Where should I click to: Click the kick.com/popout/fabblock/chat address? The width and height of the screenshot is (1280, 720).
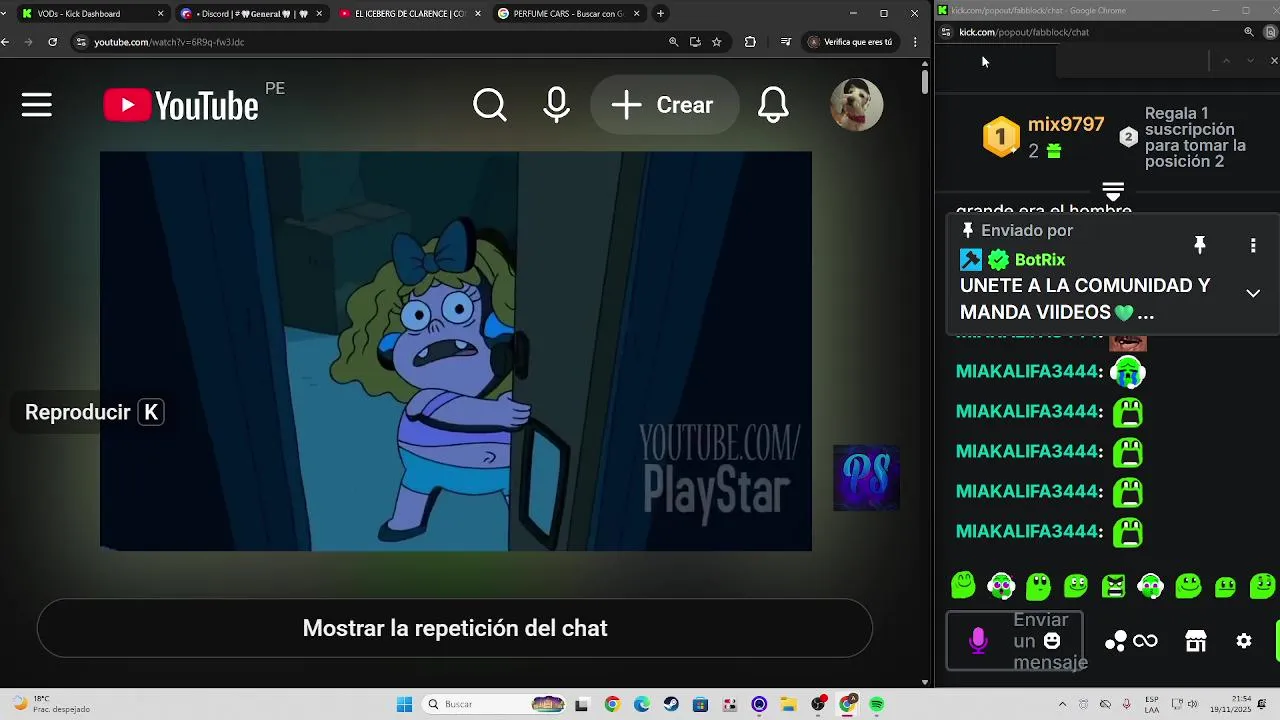pos(1024,32)
